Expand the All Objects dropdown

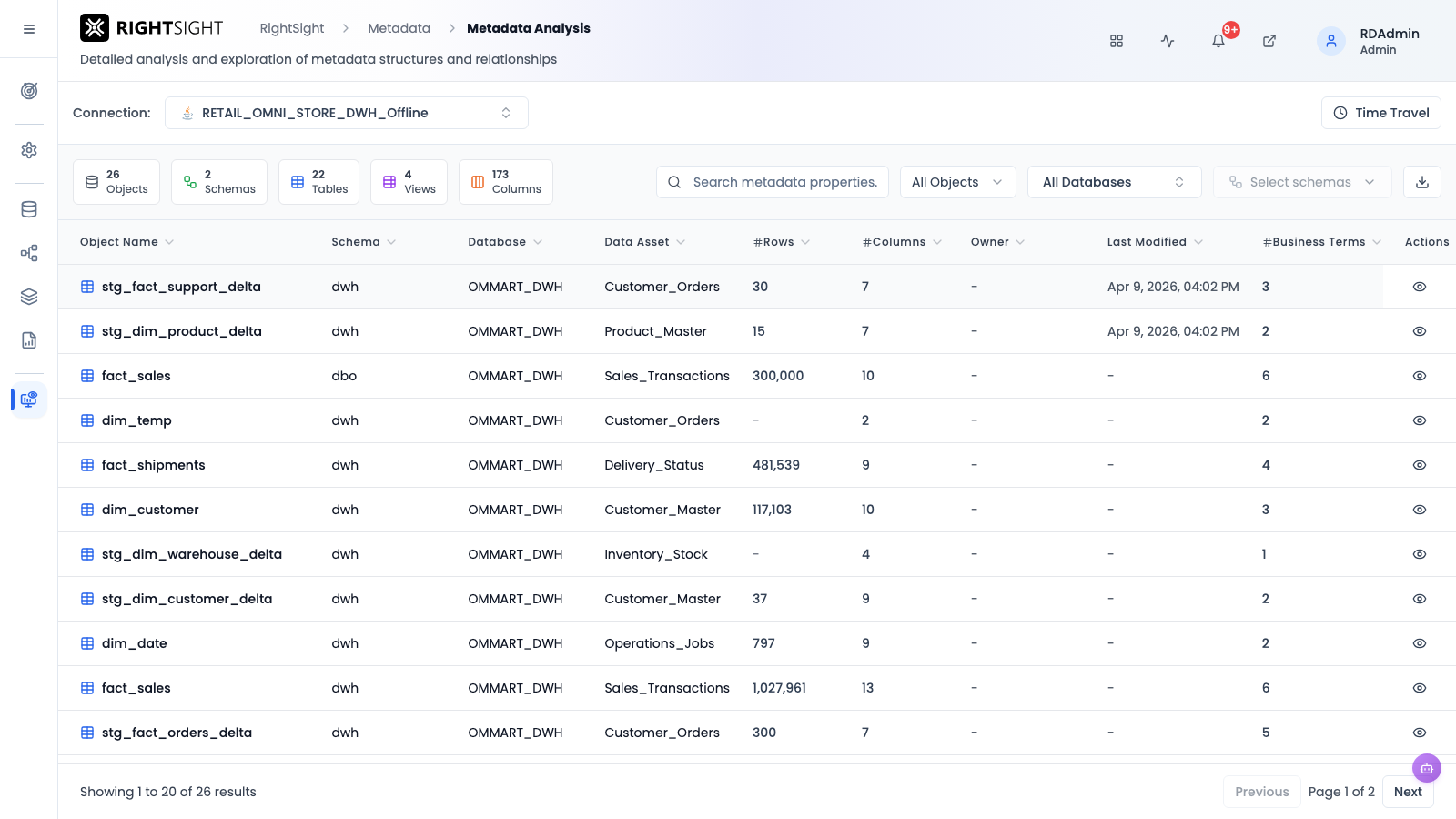pyautogui.click(x=958, y=182)
